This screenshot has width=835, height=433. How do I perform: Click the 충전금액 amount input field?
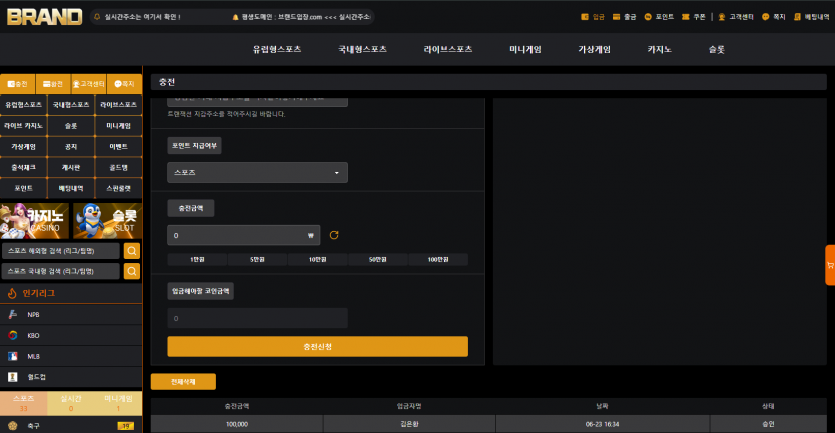point(243,235)
